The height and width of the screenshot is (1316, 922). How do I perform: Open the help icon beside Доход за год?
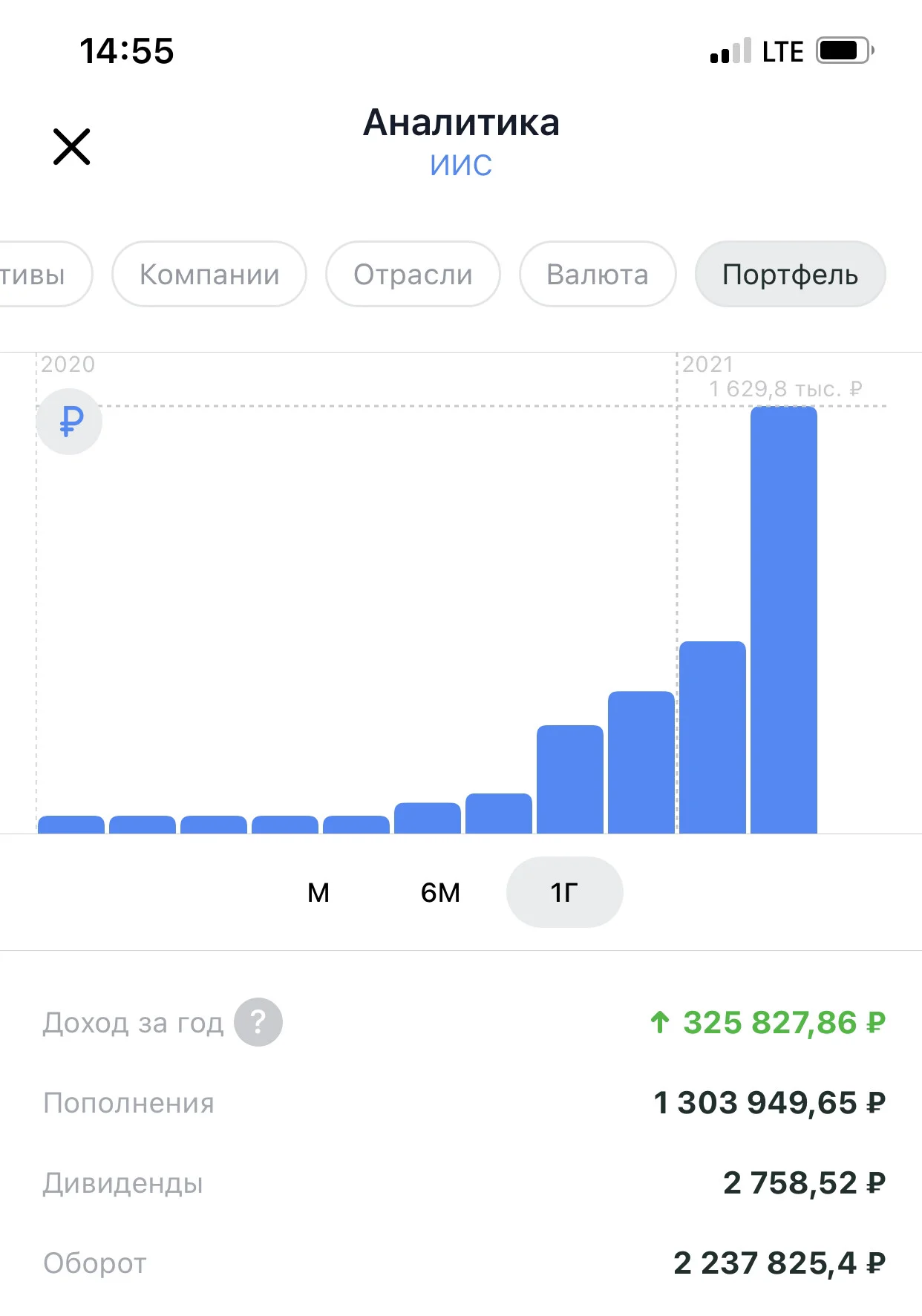[x=258, y=1022]
